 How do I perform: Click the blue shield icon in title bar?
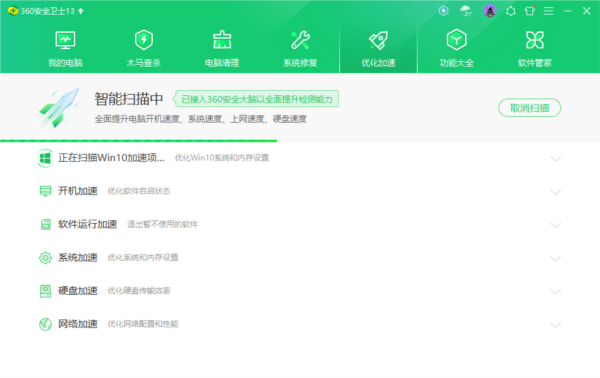[x=443, y=11]
